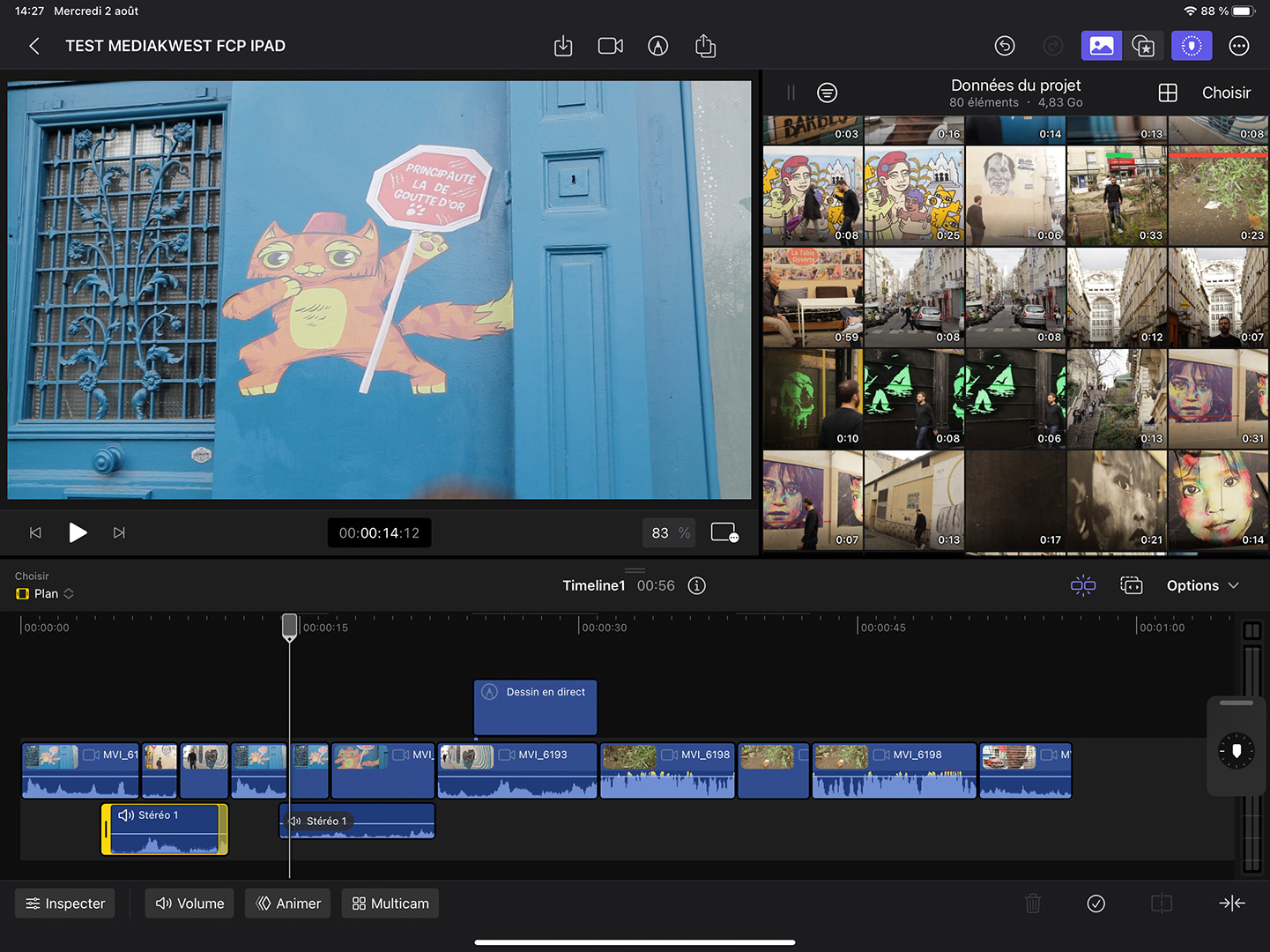Open the camera recording icon
Screen dimensions: 1270x952
tap(610, 46)
